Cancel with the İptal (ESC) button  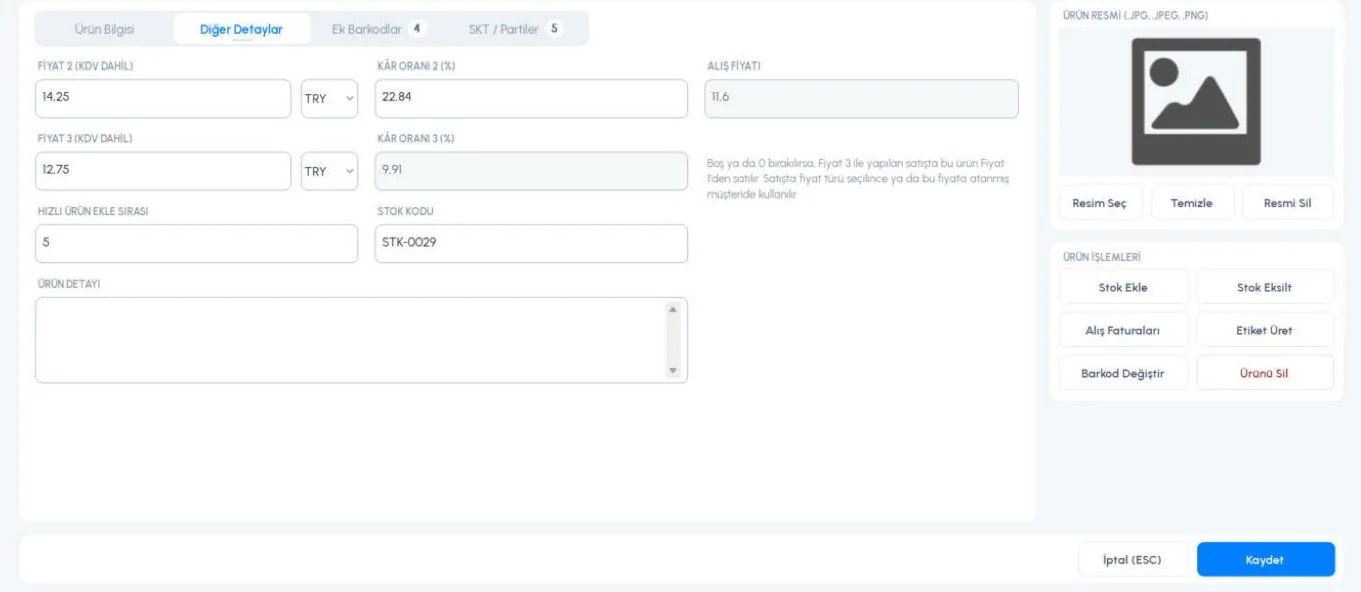tap(1133, 560)
